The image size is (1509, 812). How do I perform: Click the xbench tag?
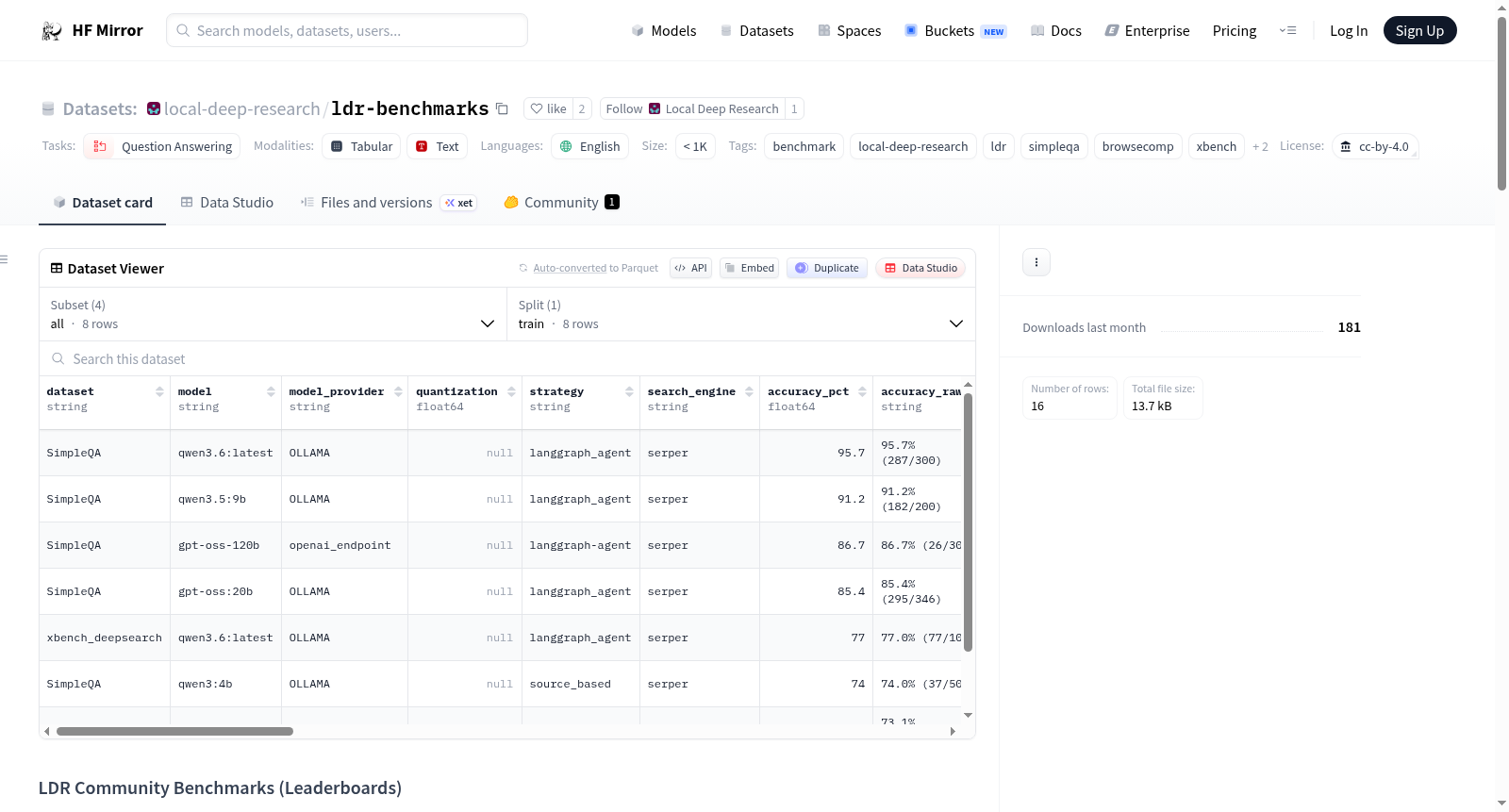(x=1217, y=146)
